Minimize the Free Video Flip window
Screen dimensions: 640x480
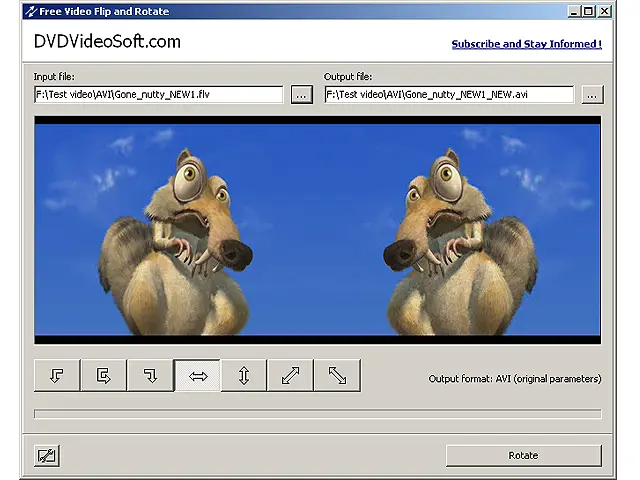click(574, 11)
